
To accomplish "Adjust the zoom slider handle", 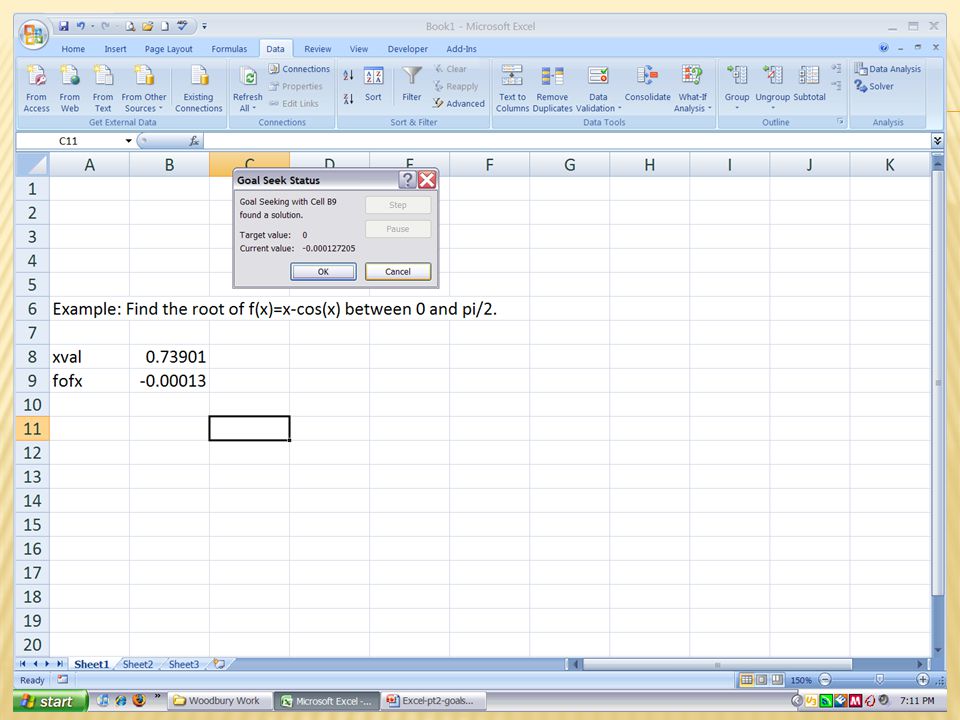I will pyautogui.click(x=880, y=680).
